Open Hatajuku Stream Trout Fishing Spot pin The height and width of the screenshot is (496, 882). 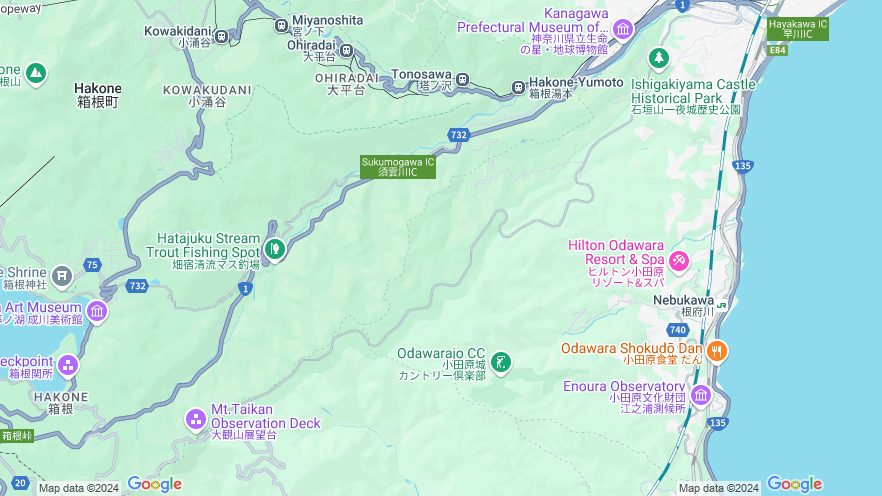(x=274, y=249)
